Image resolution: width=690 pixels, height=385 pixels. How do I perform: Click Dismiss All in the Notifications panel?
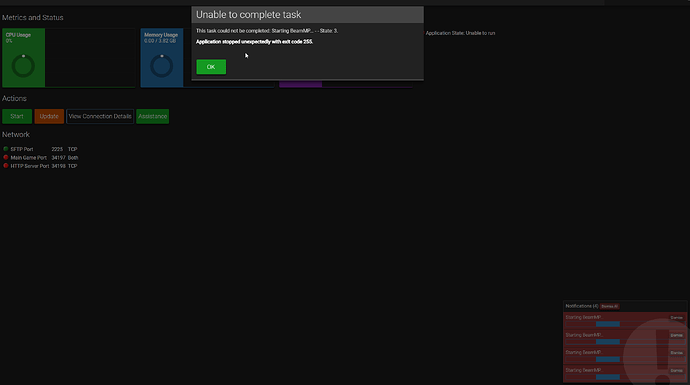click(x=609, y=306)
